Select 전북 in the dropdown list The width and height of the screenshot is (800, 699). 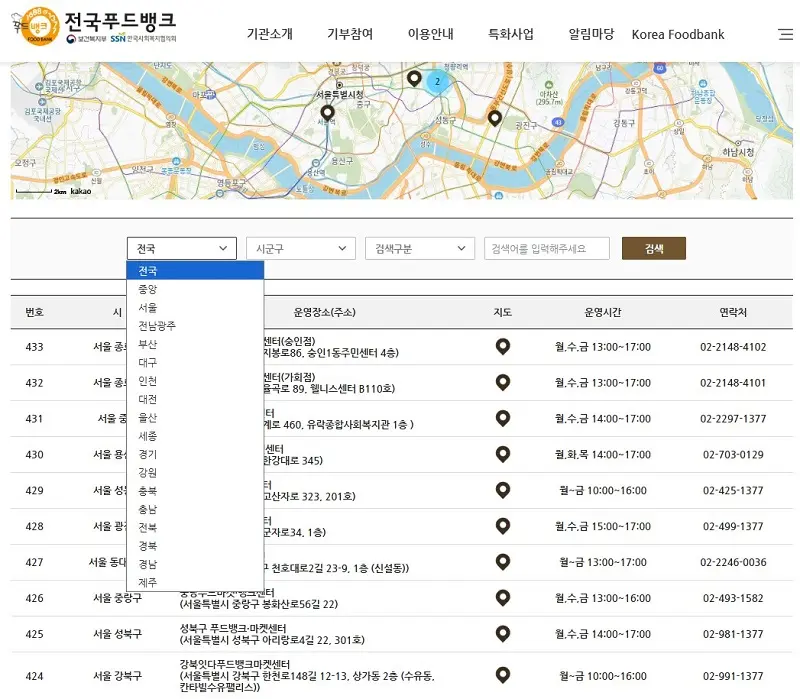(195, 528)
